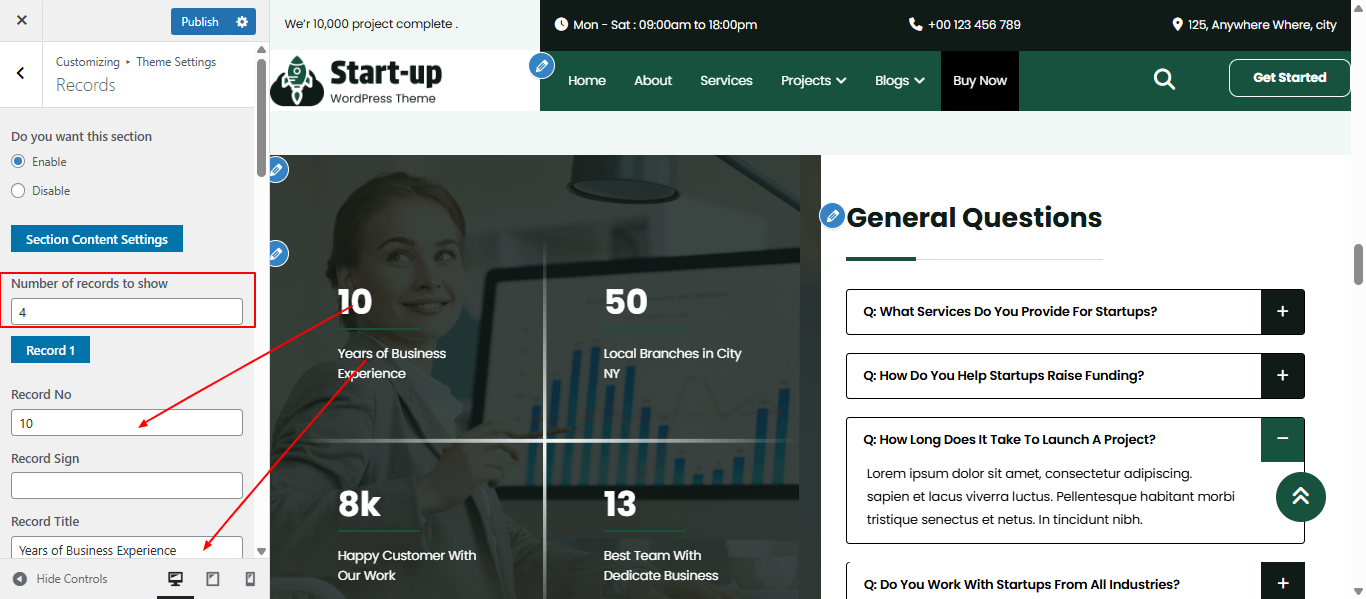Click the Section Content Settings button
Image resolution: width=1366 pixels, height=599 pixels.
coord(96,238)
